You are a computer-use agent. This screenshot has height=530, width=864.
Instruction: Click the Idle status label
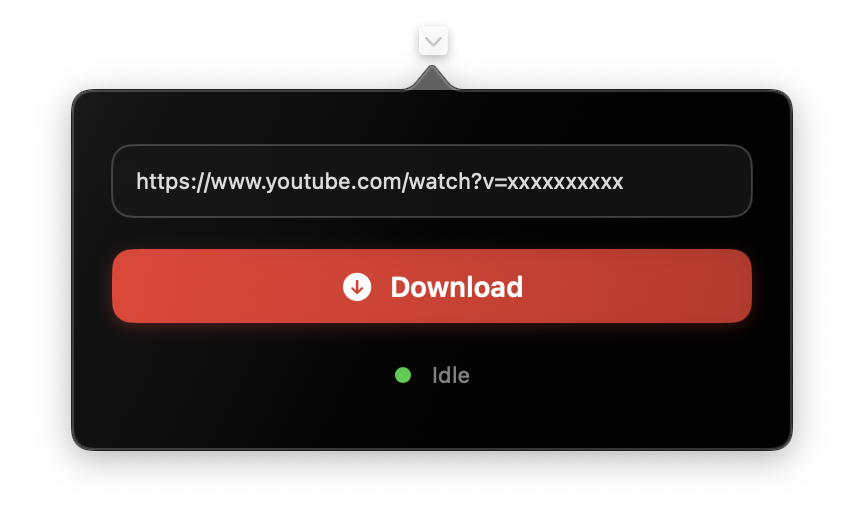pos(451,375)
